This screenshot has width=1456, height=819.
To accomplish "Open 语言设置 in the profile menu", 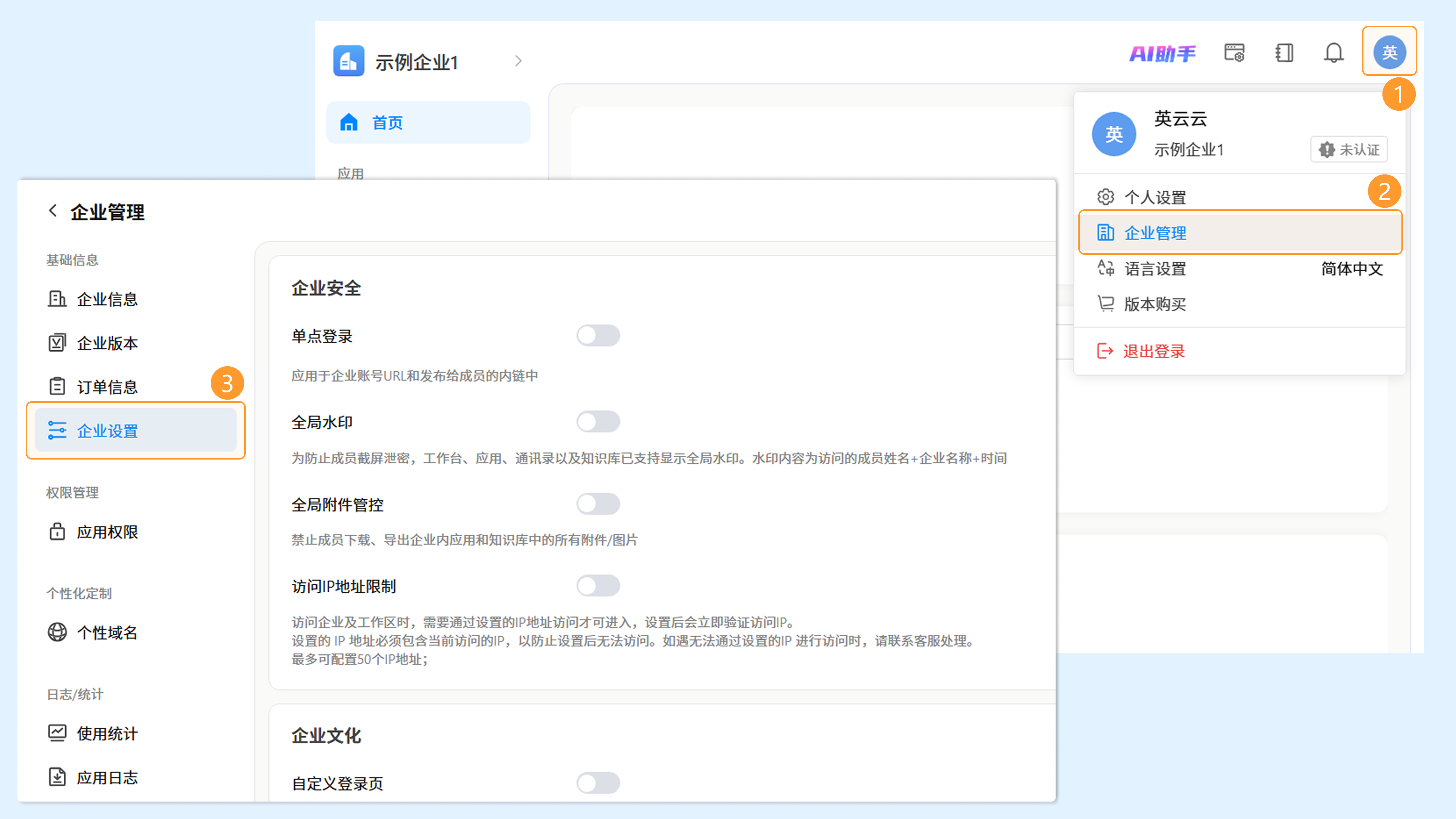I will (x=1239, y=268).
